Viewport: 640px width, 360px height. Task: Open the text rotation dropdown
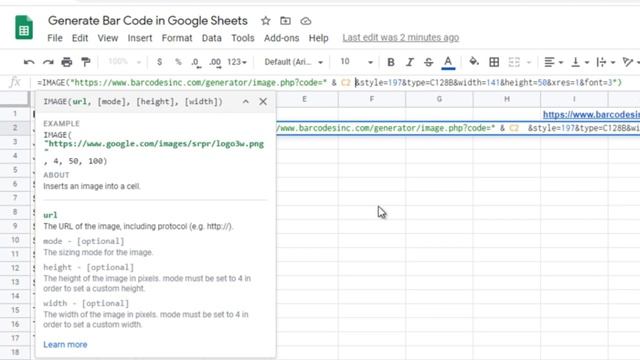point(631,62)
